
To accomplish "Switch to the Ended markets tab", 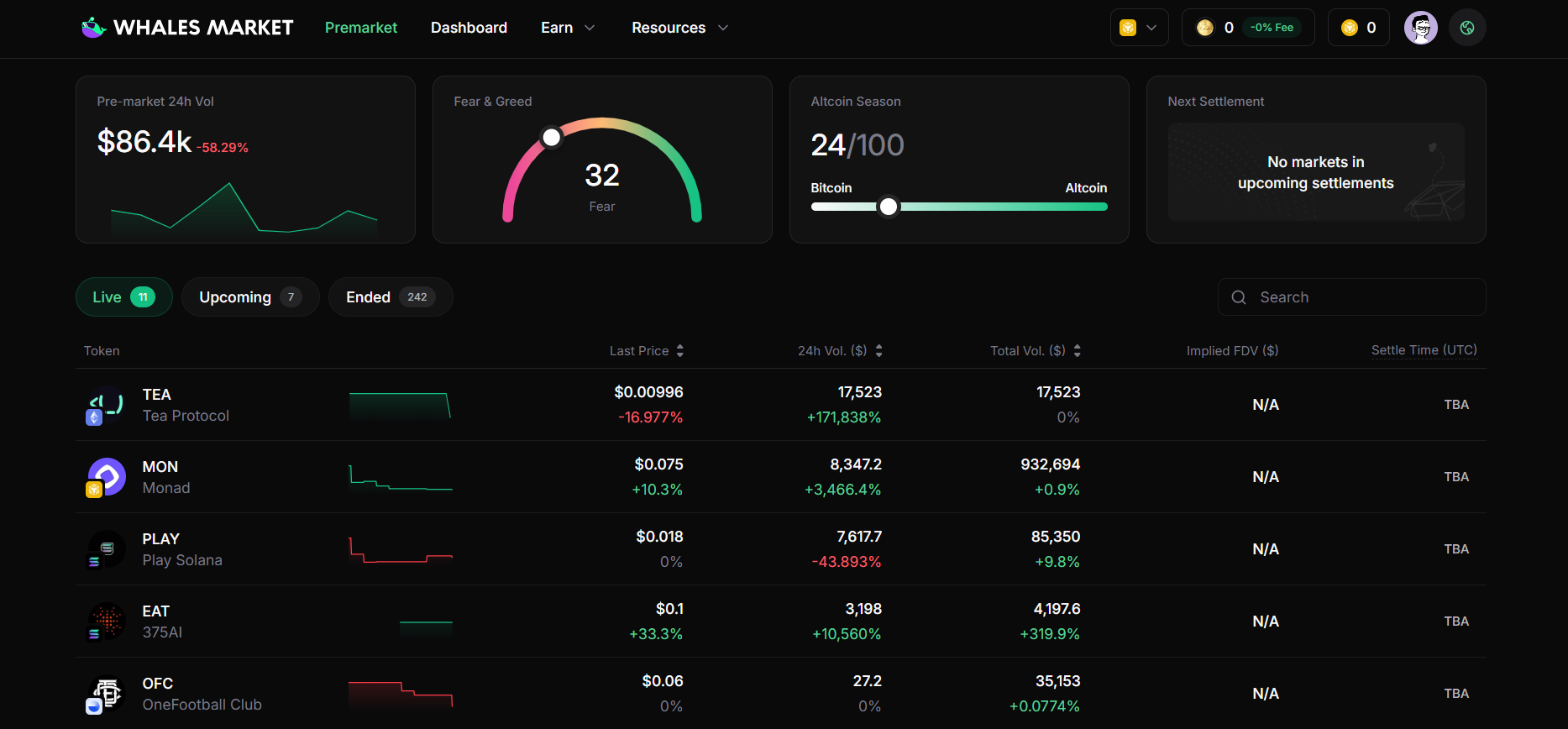I will click(x=390, y=297).
